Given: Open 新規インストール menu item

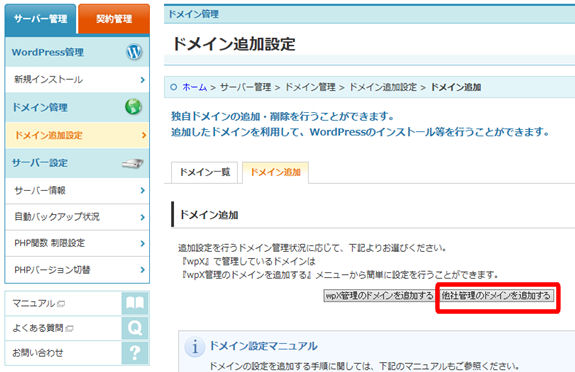Looking at the screenshot, I should [x=77, y=79].
